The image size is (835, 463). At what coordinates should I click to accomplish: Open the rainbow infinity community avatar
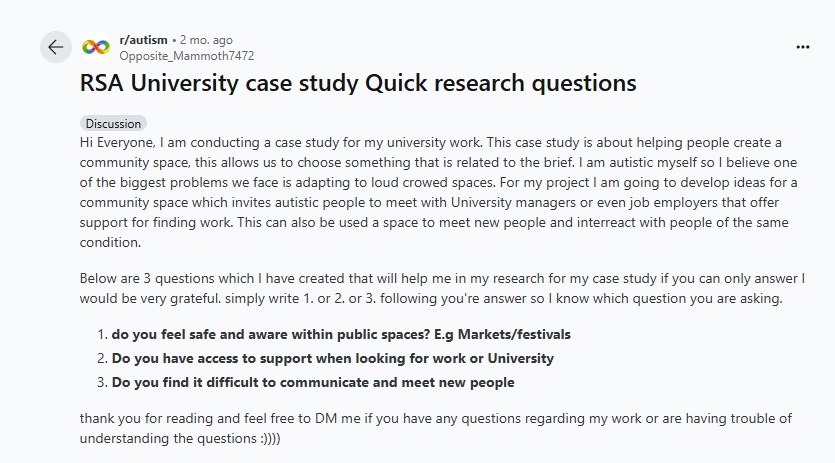point(96,47)
